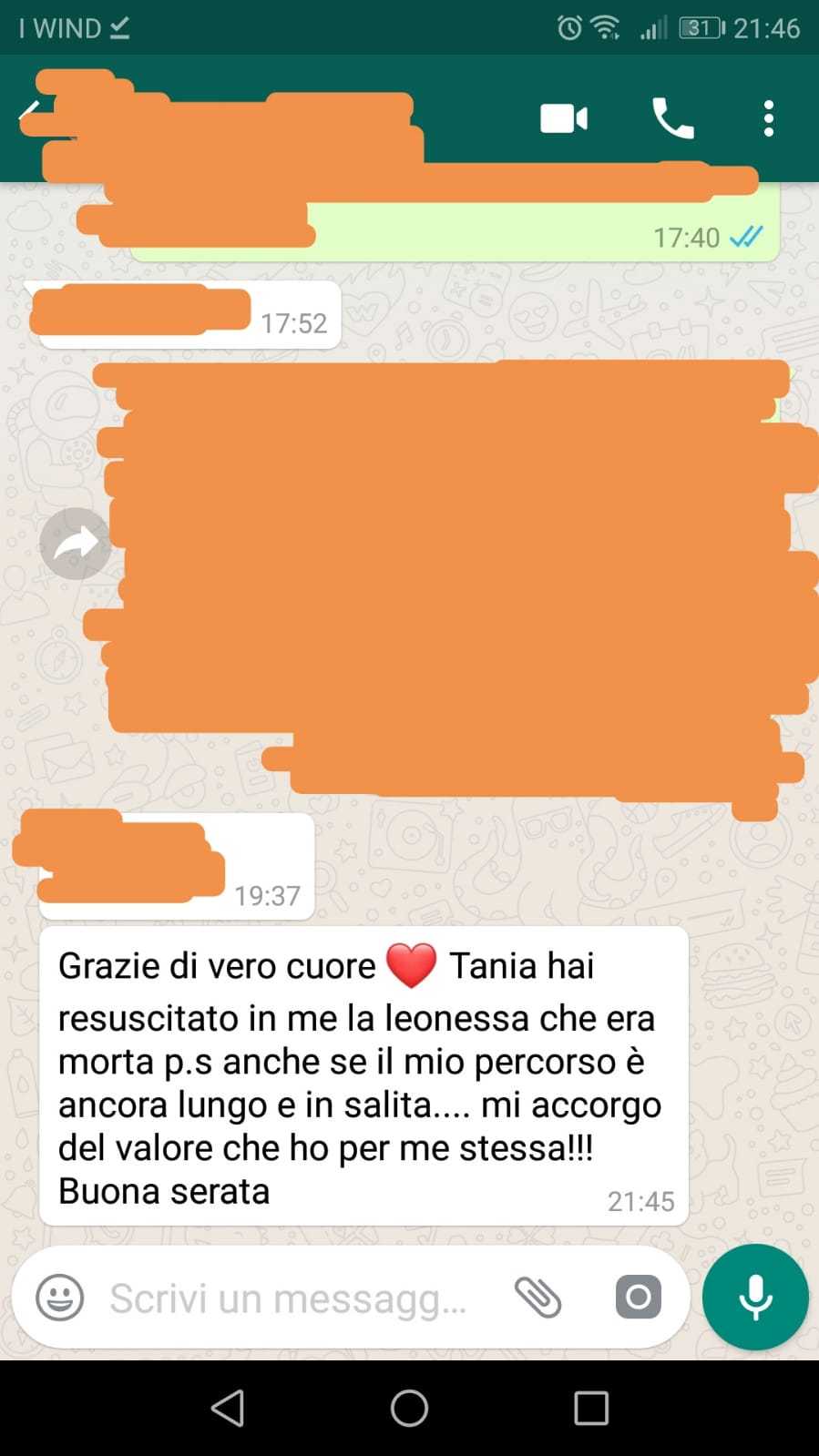This screenshot has width=819, height=1456.
Task: Tap the message received at 19:37
Action: [177, 867]
